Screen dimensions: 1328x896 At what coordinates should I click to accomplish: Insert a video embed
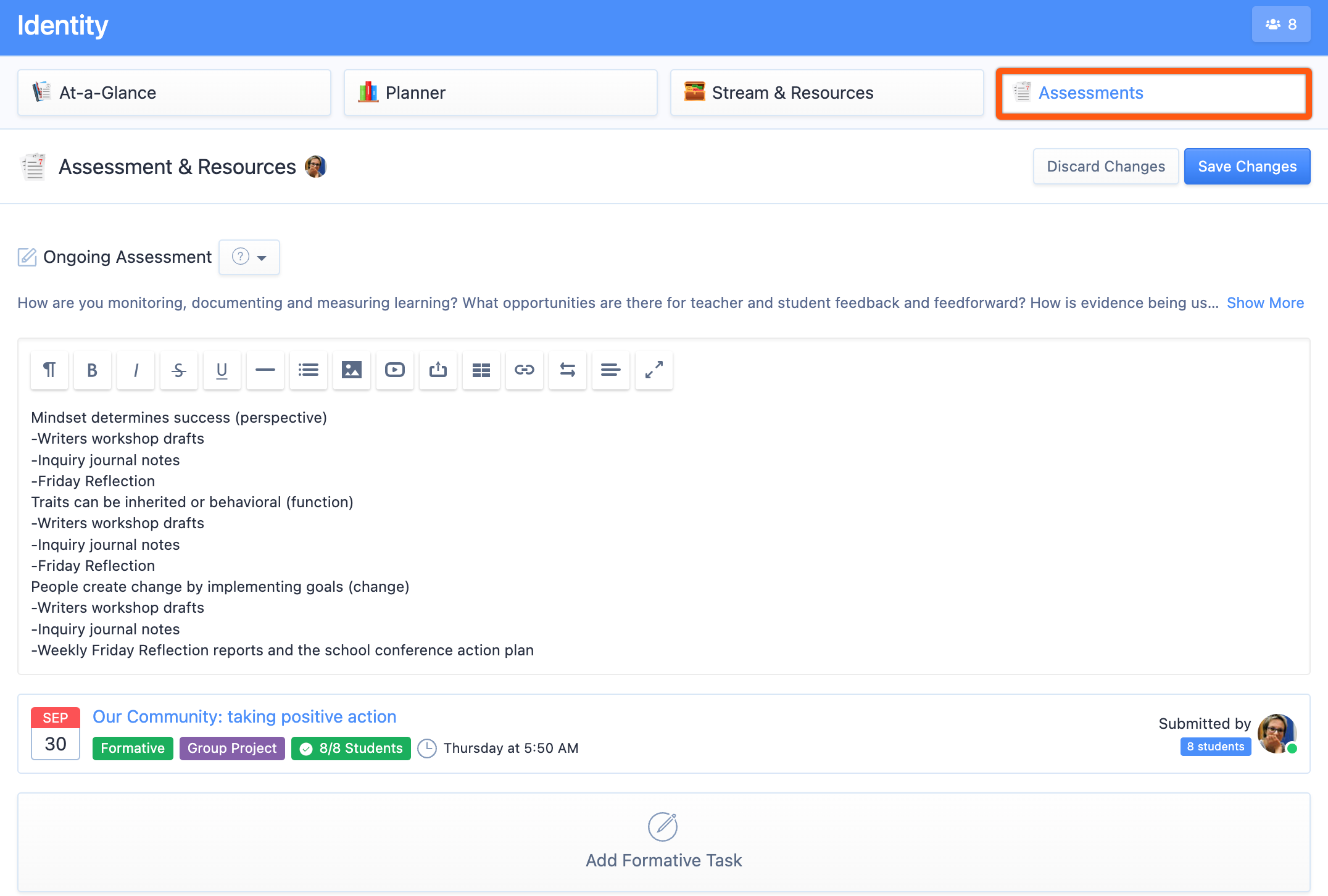[x=395, y=370]
